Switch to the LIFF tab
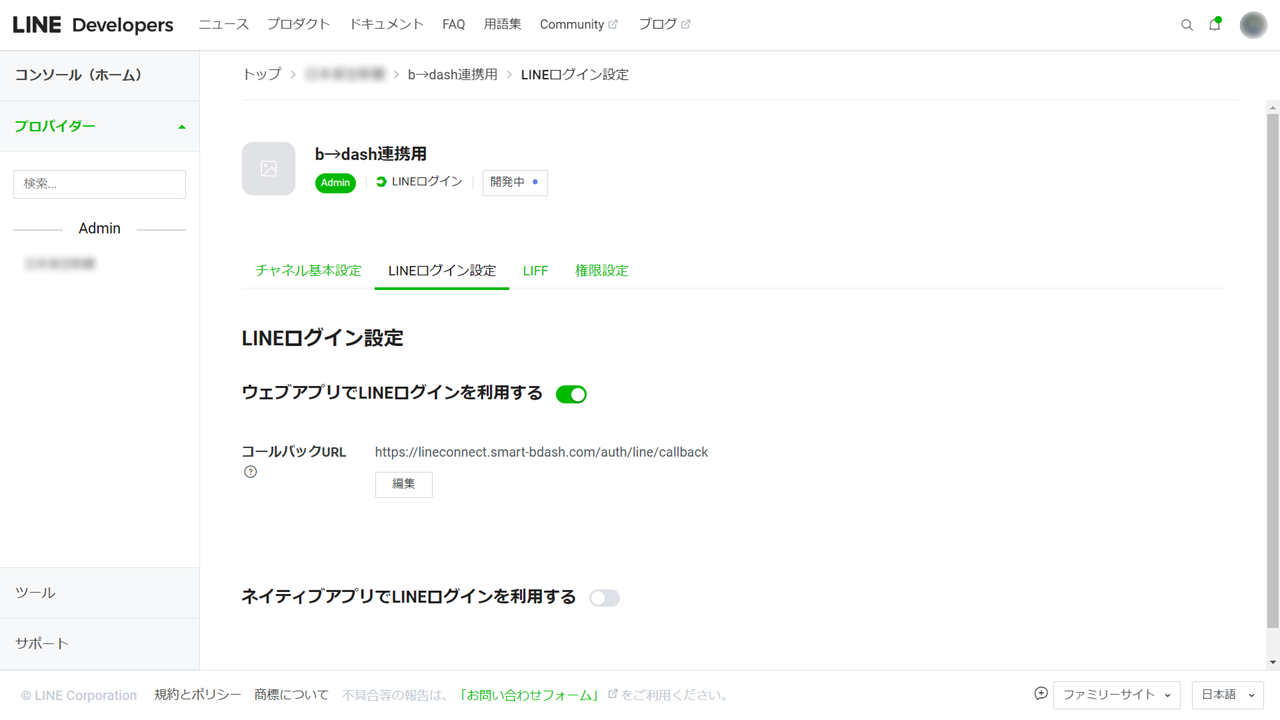The width and height of the screenshot is (1280, 720). pyautogui.click(x=535, y=271)
